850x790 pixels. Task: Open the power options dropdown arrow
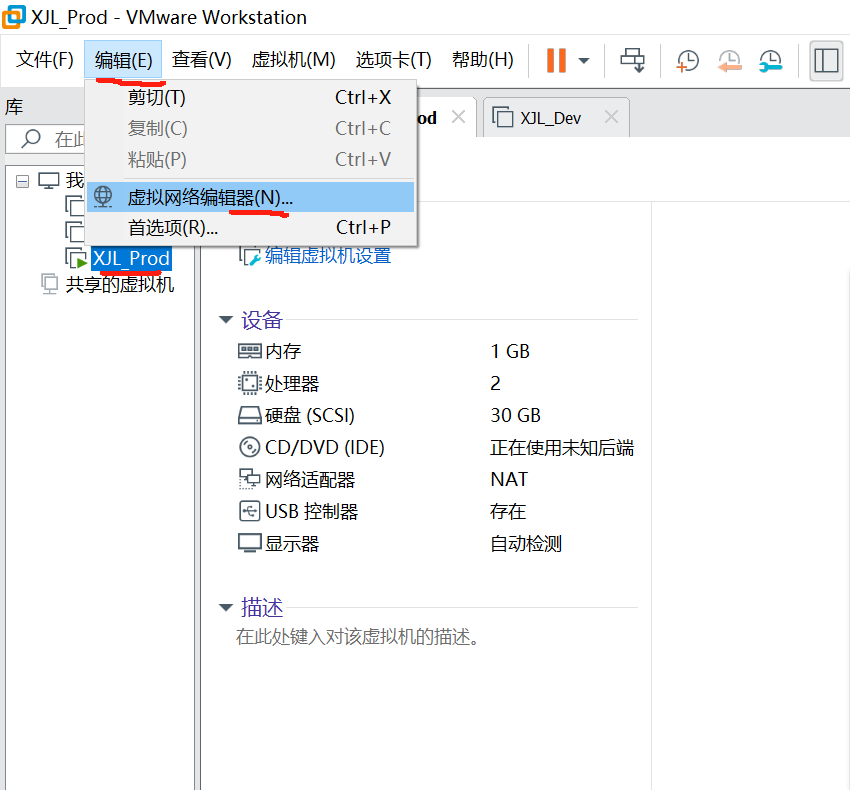pos(584,61)
